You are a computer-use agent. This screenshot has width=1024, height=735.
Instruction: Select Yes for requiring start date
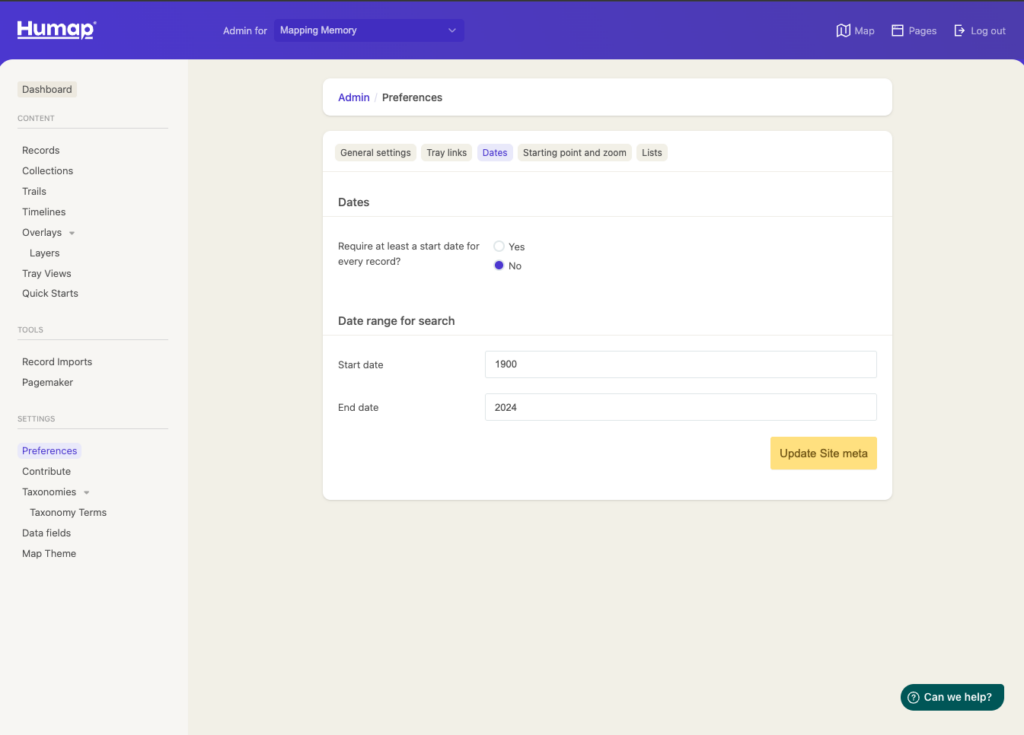499,246
